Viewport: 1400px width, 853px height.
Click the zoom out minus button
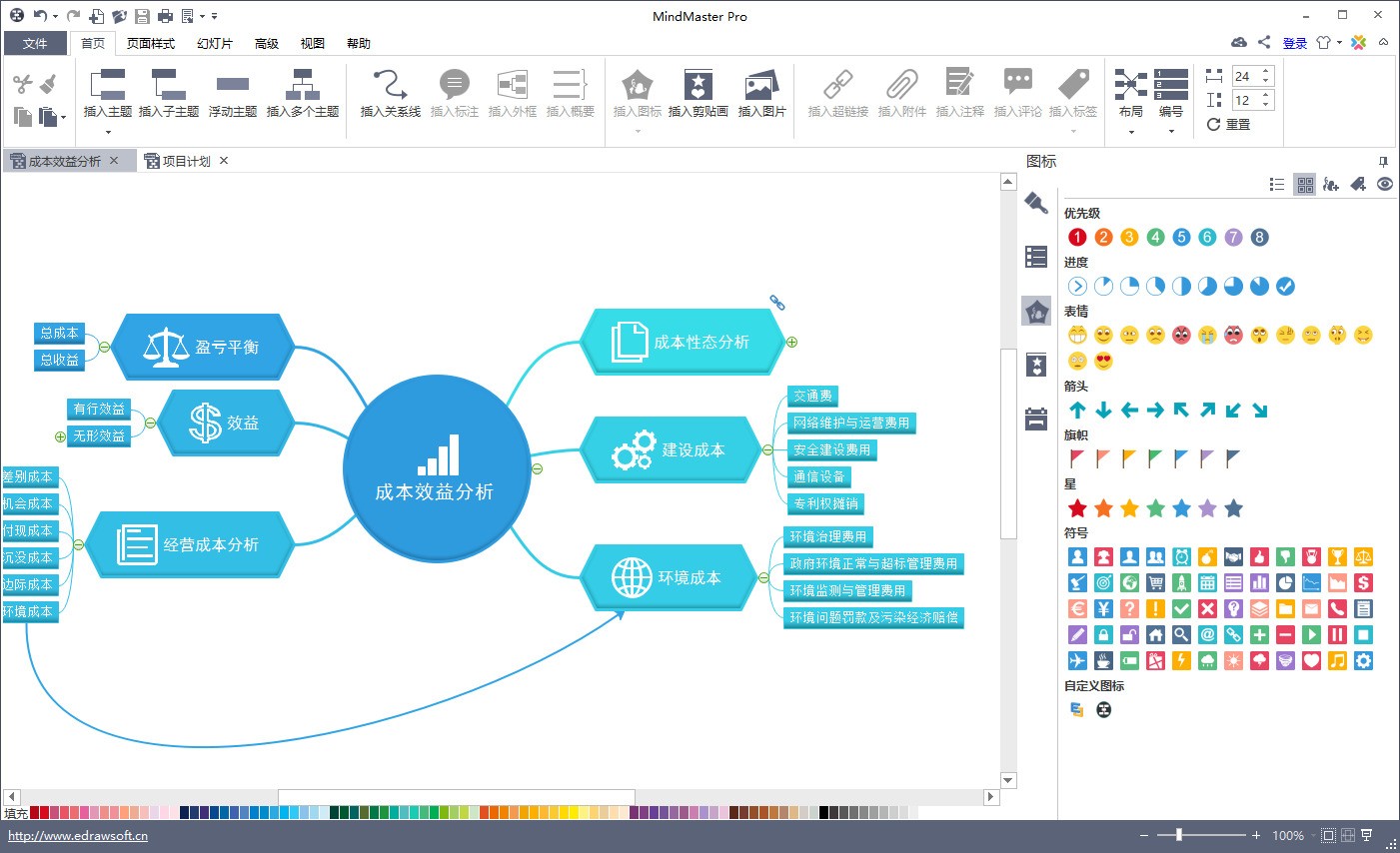[x=1144, y=835]
